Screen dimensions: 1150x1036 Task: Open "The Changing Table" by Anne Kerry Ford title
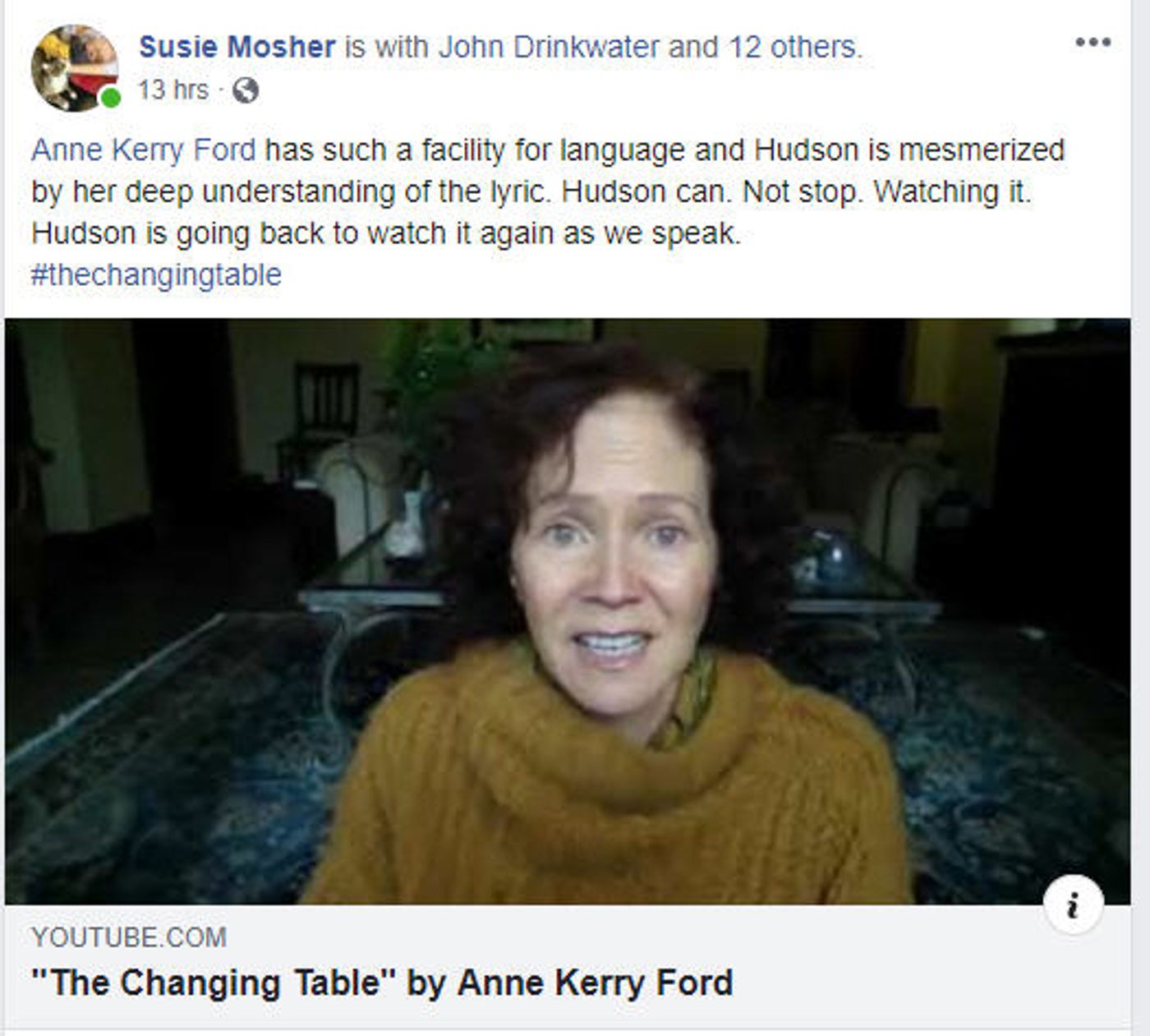(x=381, y=983)
